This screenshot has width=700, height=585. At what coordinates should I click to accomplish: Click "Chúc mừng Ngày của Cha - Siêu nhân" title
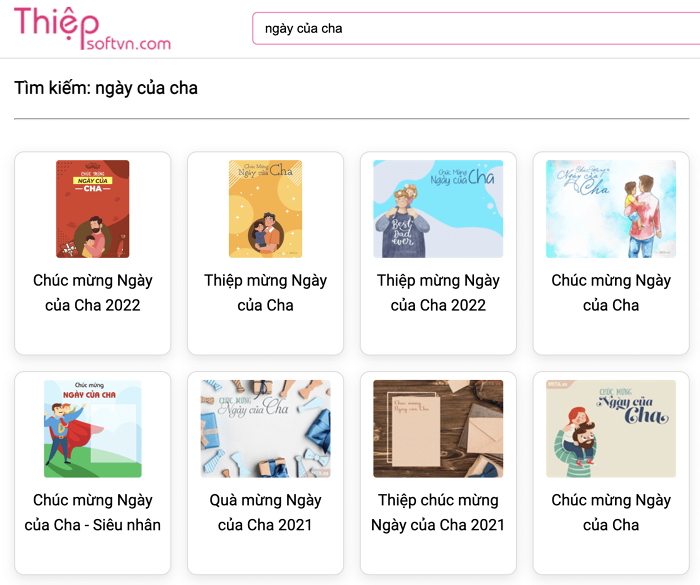tap(92, 512)
